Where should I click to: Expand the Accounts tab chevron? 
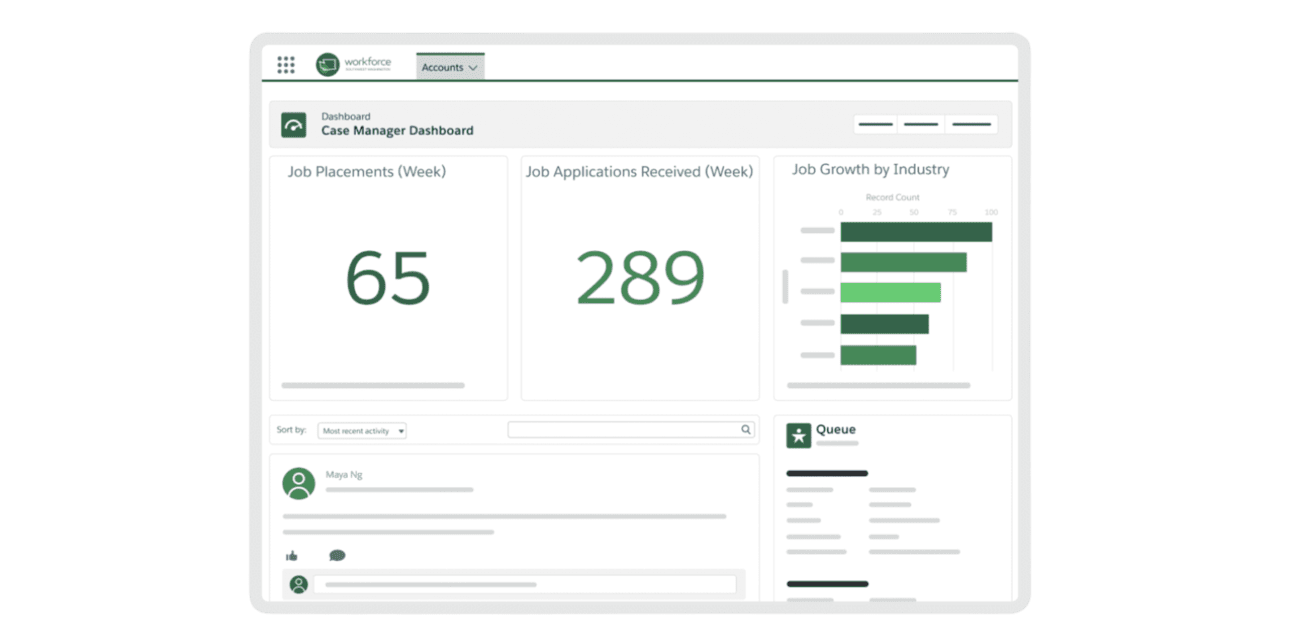pos(473,68)
